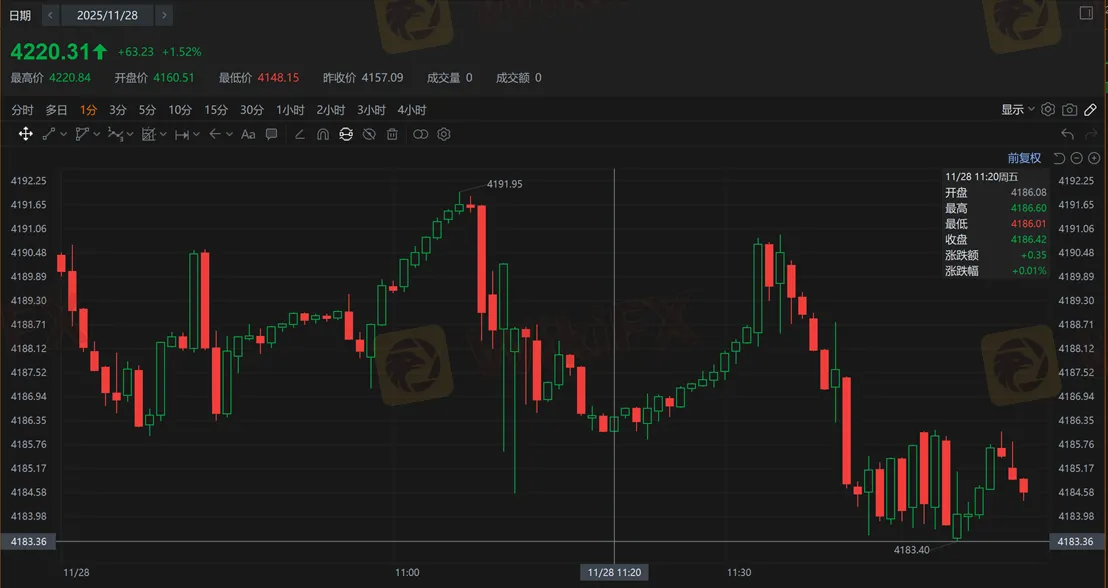Click the current price 4220.31
The width and height of the screenshot is (1108, 588).
click(51, 52)
